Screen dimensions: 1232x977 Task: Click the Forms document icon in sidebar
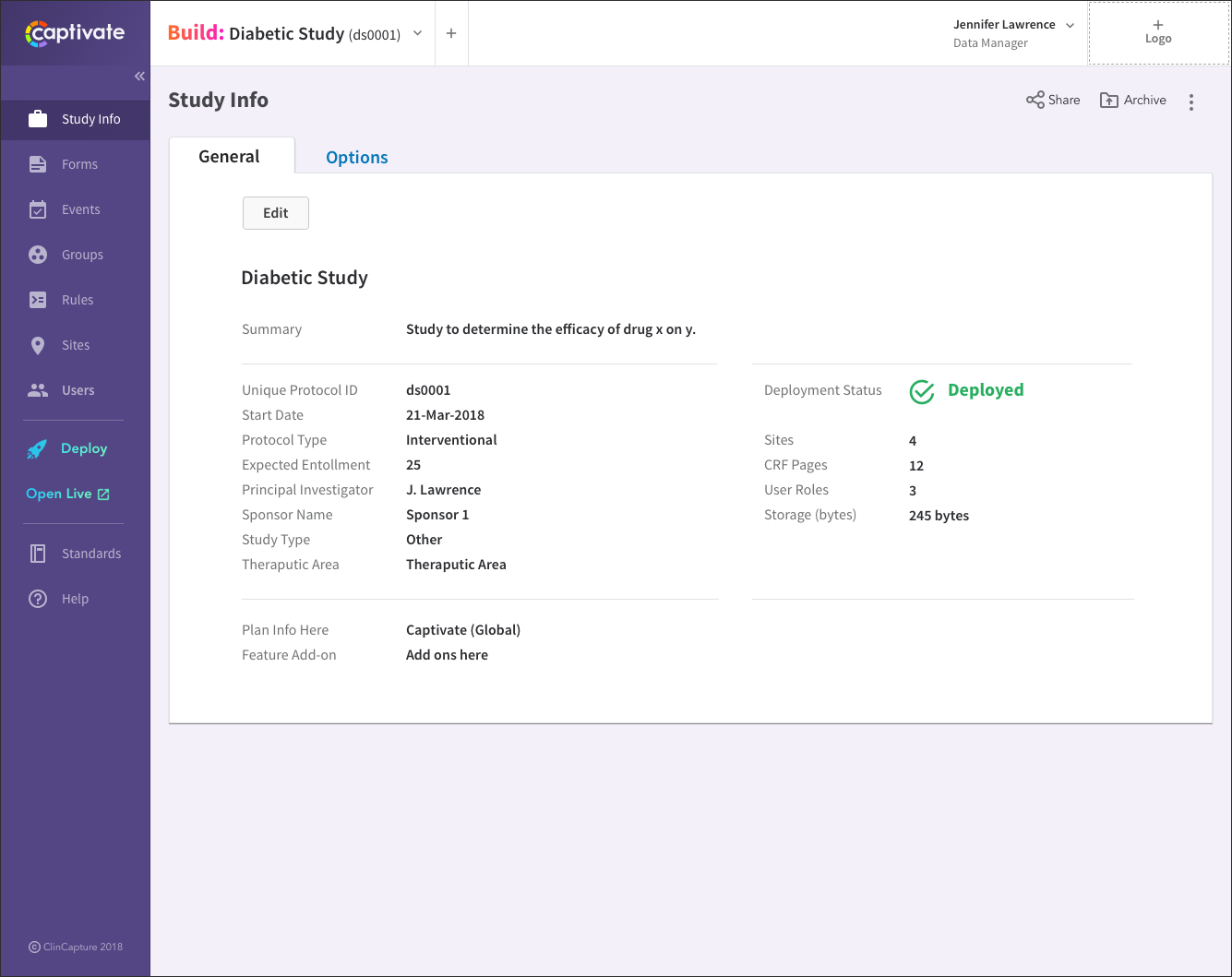[x=38, y=164]
